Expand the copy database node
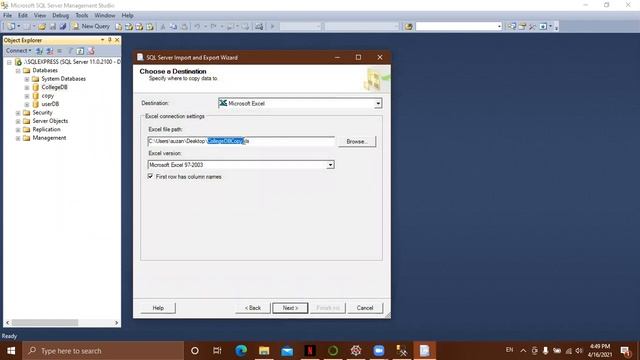This screenshot has height=360, width=640. click(x=27, y=96)
